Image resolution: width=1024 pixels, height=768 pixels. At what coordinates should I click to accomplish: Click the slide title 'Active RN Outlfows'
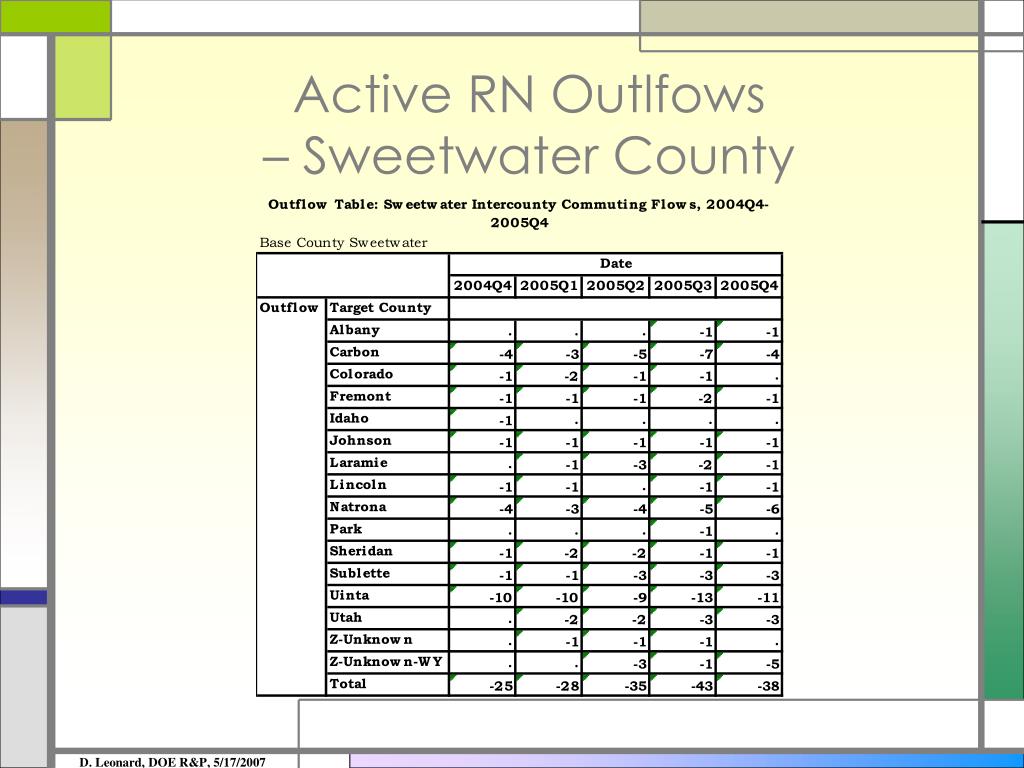point(530,95)
